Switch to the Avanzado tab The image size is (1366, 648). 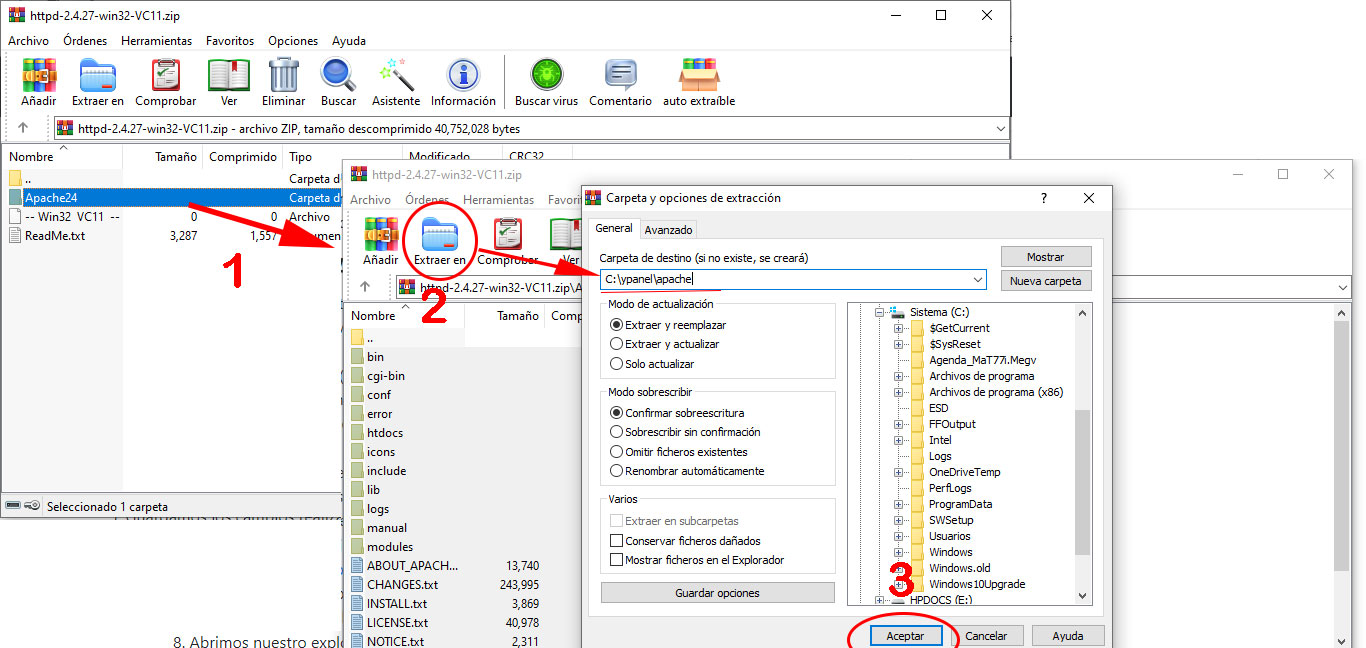click(x=668, y=229)
